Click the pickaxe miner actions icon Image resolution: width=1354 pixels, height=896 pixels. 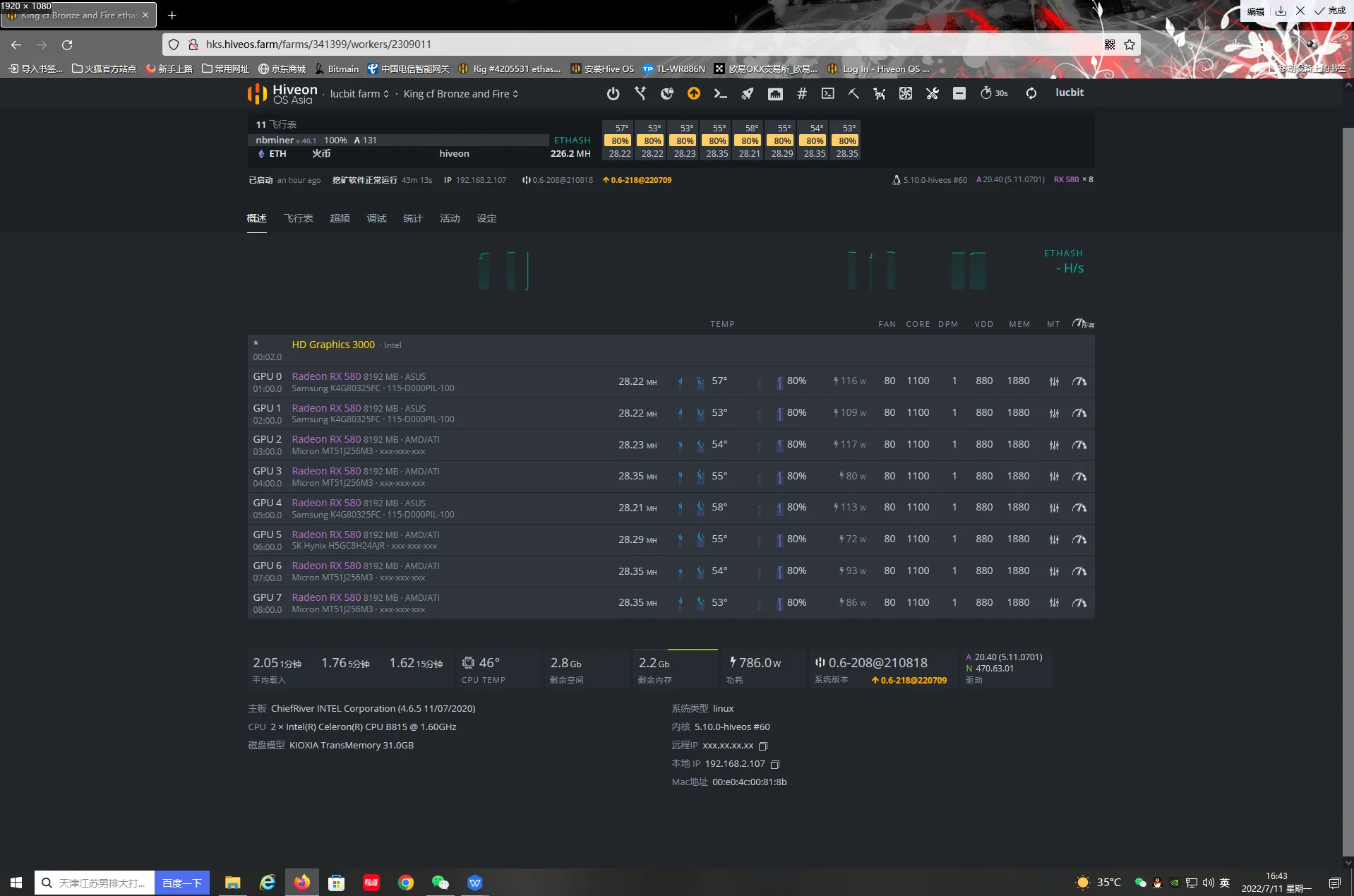point(853,93)
